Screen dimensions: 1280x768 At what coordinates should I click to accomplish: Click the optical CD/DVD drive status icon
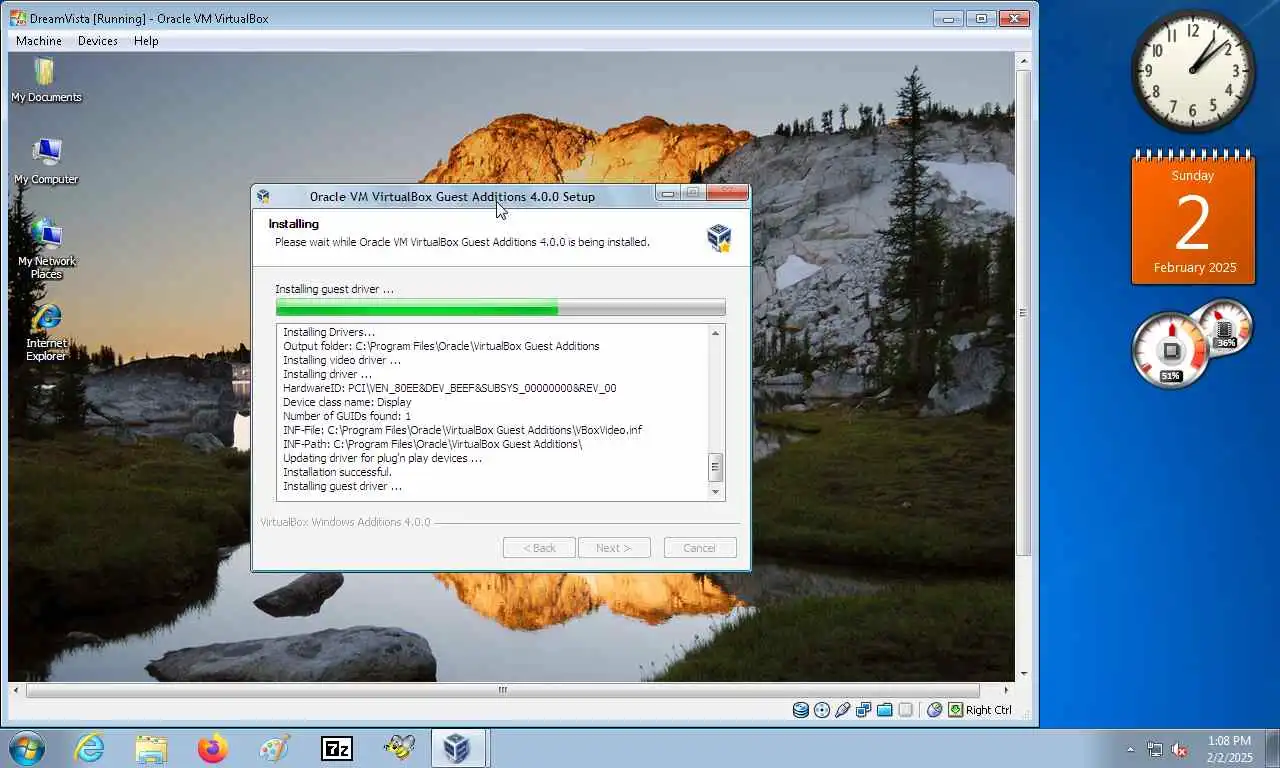point(822,710)
